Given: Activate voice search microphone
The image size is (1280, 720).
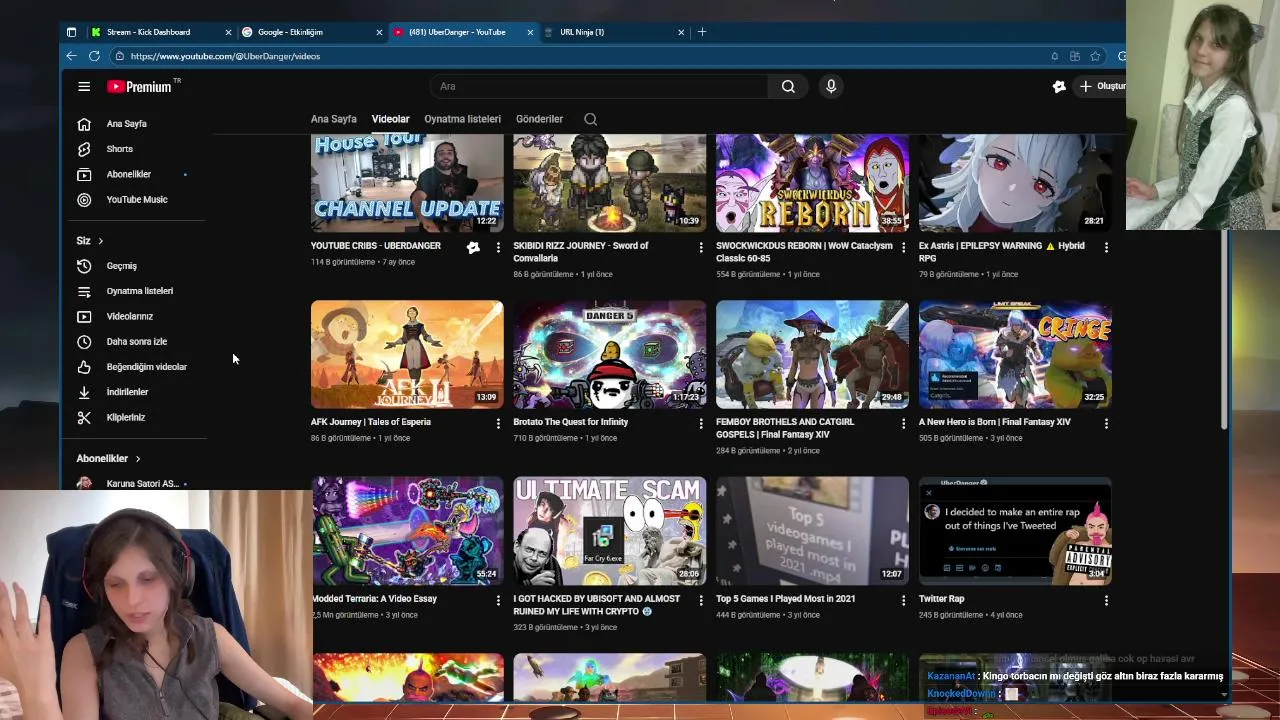Looking at the screenshot, I should click(x=831, y=87).
